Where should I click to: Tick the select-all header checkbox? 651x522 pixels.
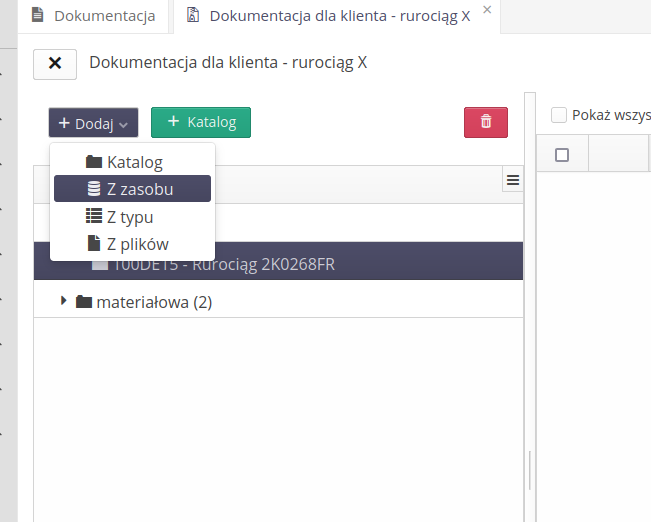click(562, 155)
